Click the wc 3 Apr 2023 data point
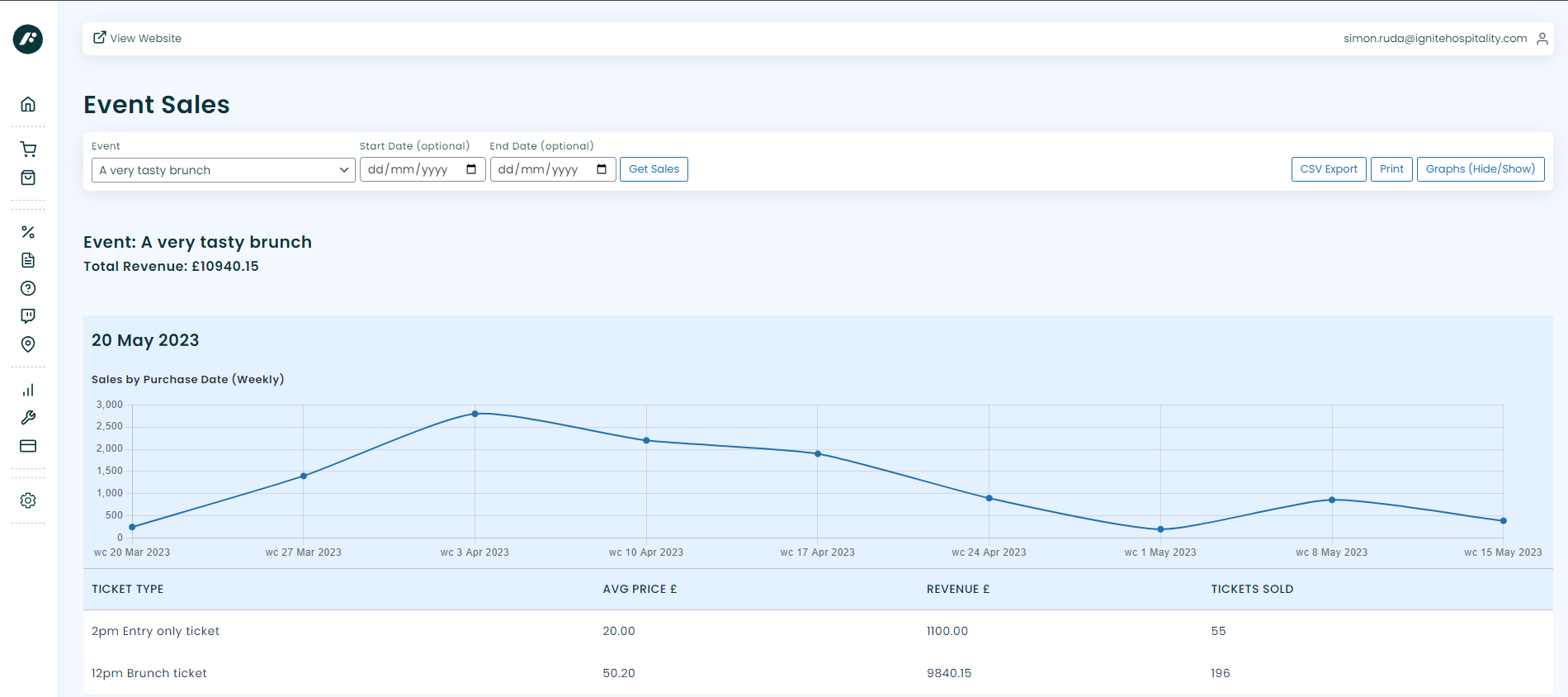 tap(475, 414)
